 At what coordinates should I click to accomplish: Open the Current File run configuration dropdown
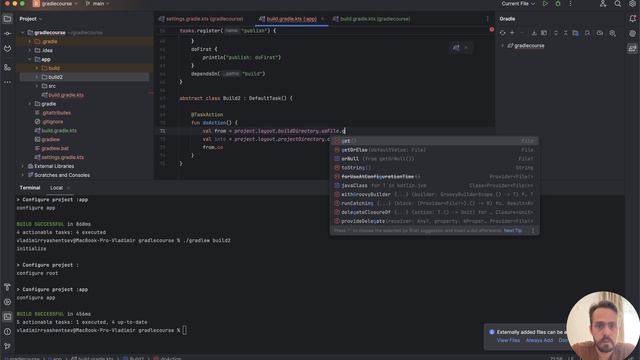click(518, 4)
